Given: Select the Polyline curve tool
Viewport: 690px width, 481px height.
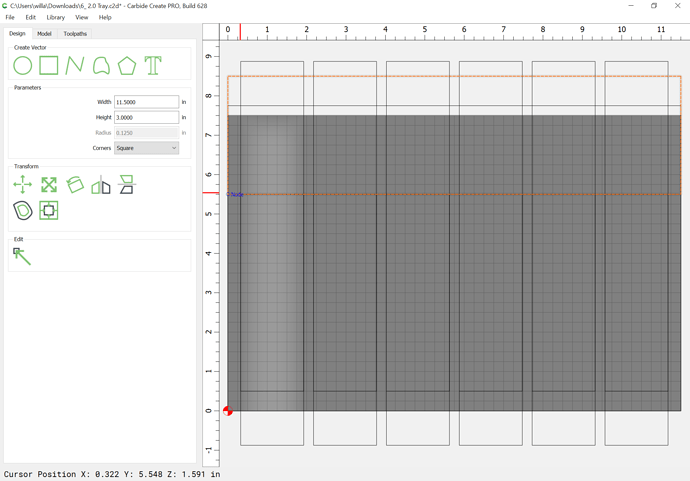Looking at the screenshot, I should click(x=75, y=66).
